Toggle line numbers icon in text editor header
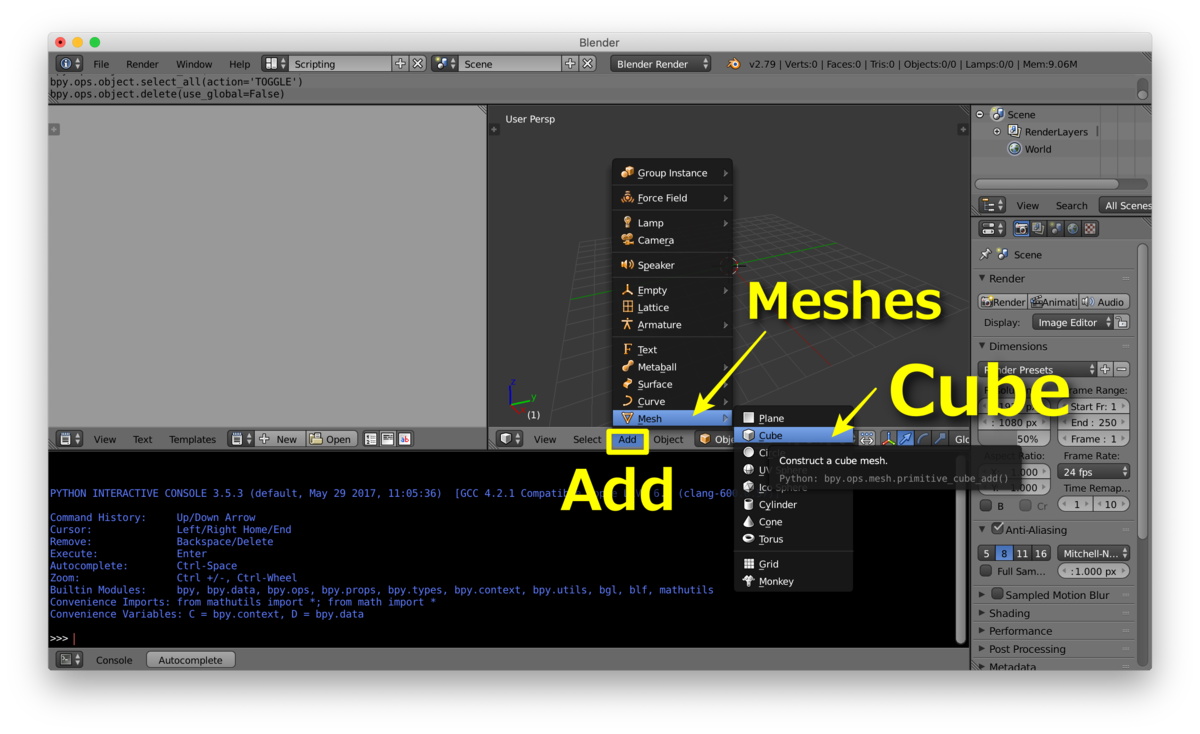This screenshot has width=1200, height=734. (x=371, y=439)
